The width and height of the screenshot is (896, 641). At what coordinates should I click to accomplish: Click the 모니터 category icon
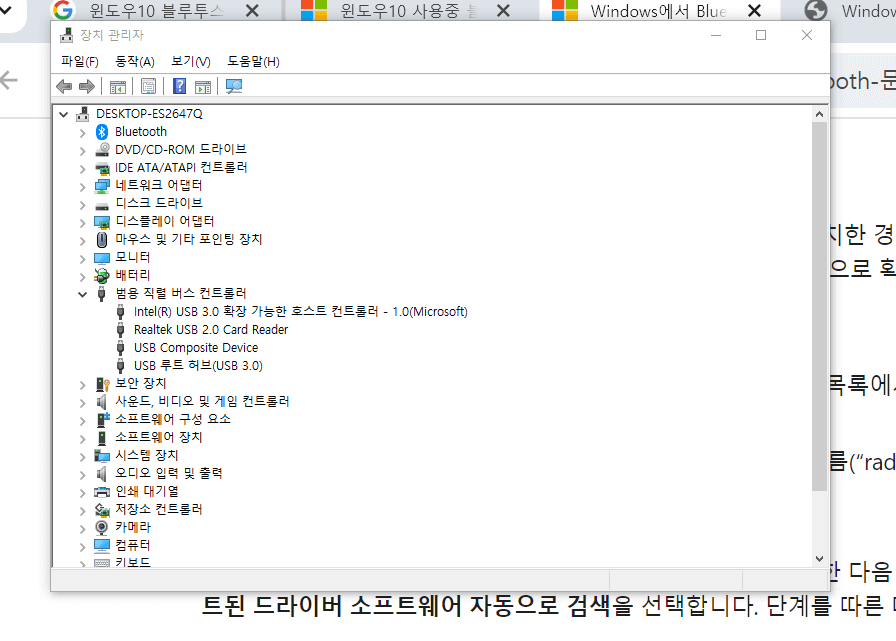(102, 258)
